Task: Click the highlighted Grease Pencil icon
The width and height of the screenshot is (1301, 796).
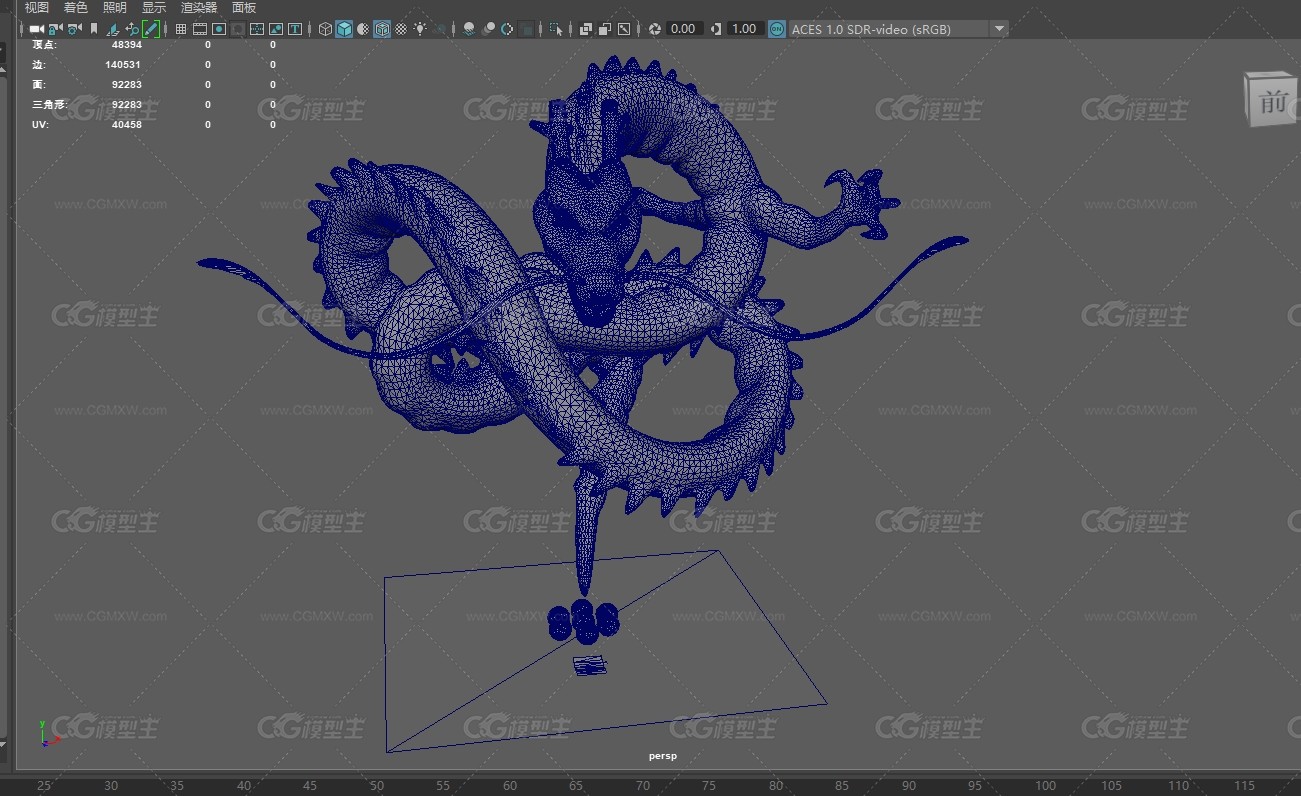Action: pos(151,29)
